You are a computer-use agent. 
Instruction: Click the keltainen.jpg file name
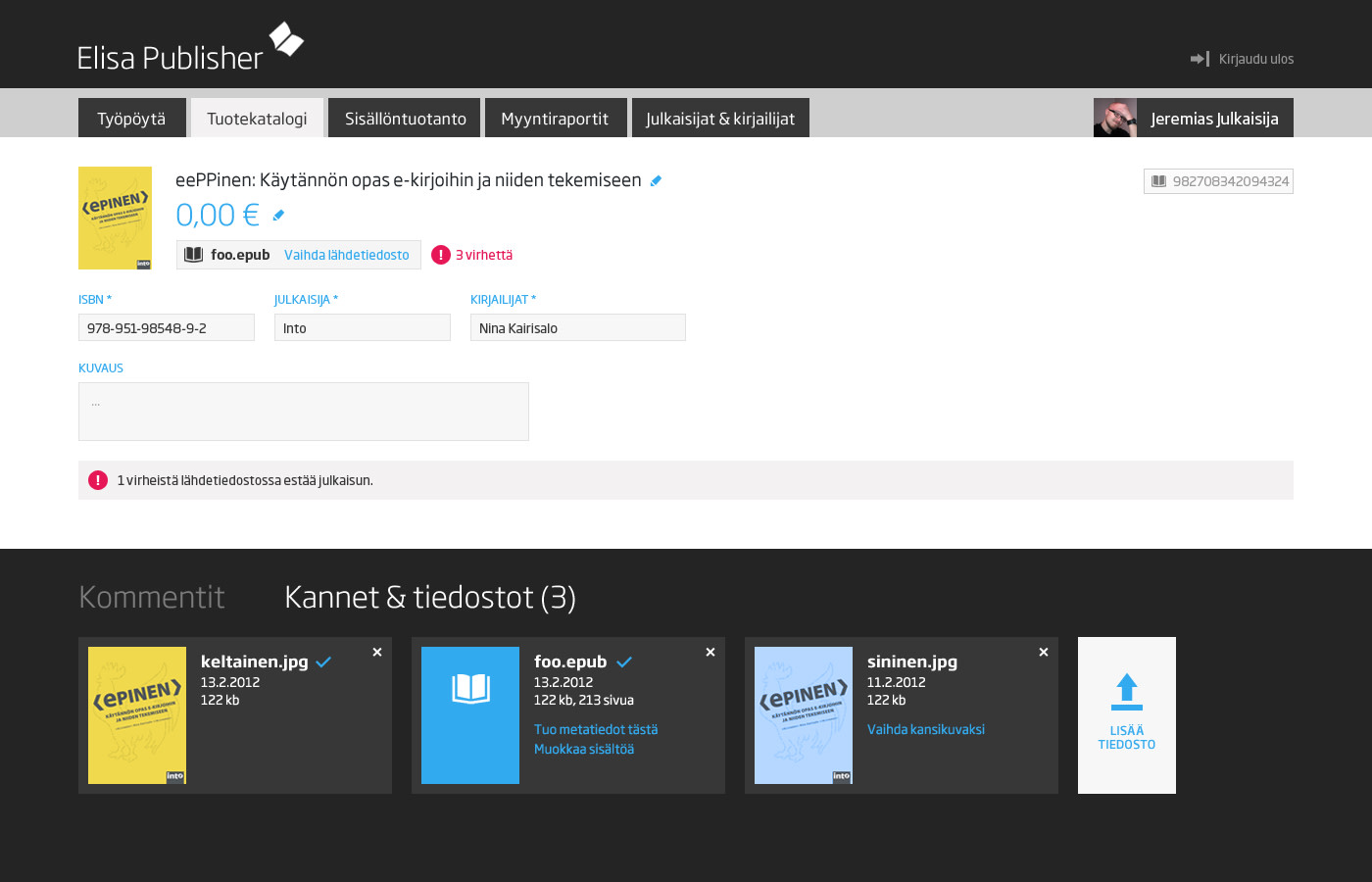pyautogui.click(x=255, y=661)
